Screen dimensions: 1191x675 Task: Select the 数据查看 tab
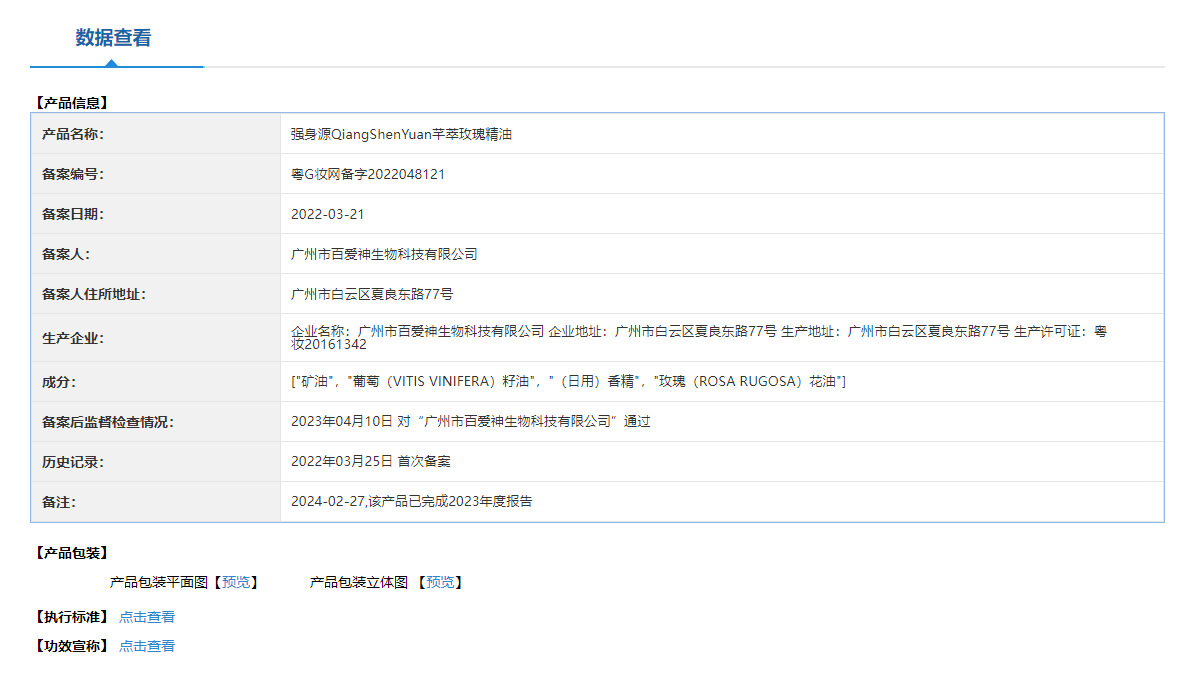113,38
